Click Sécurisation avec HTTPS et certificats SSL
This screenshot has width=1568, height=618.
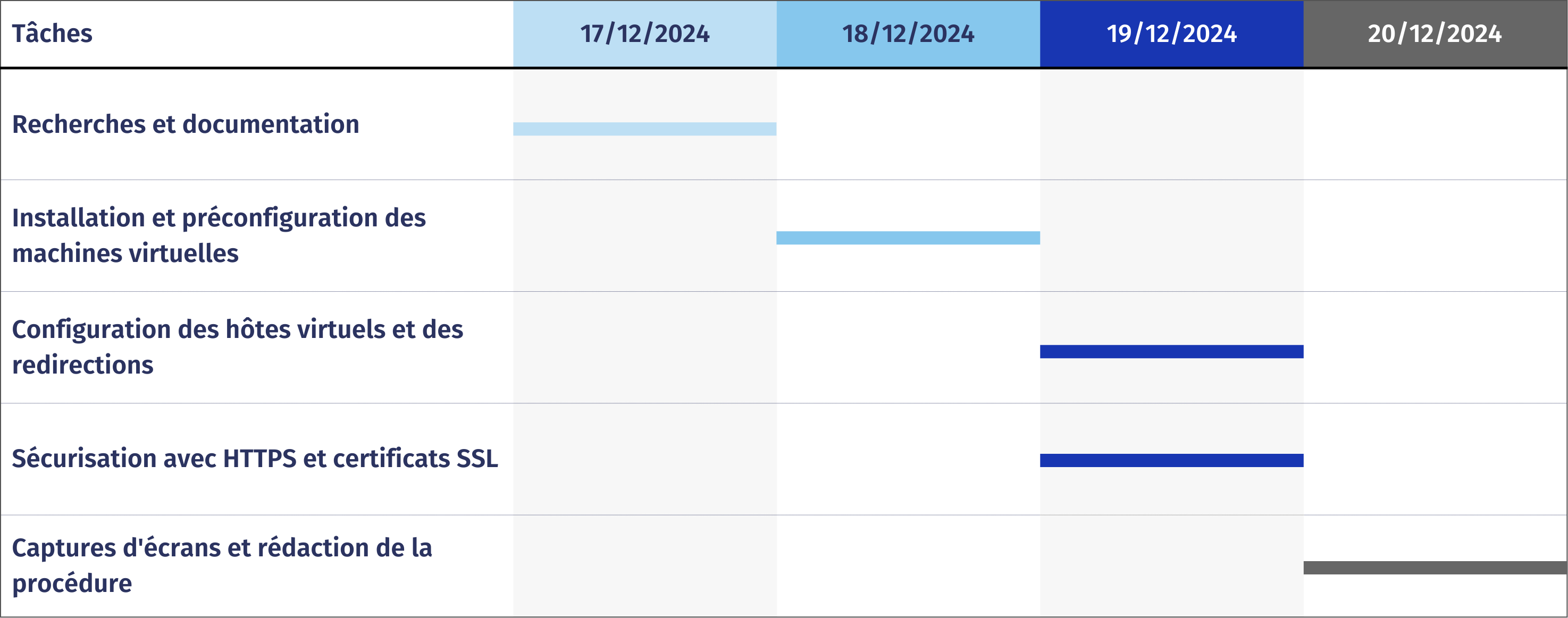point(255,459)
